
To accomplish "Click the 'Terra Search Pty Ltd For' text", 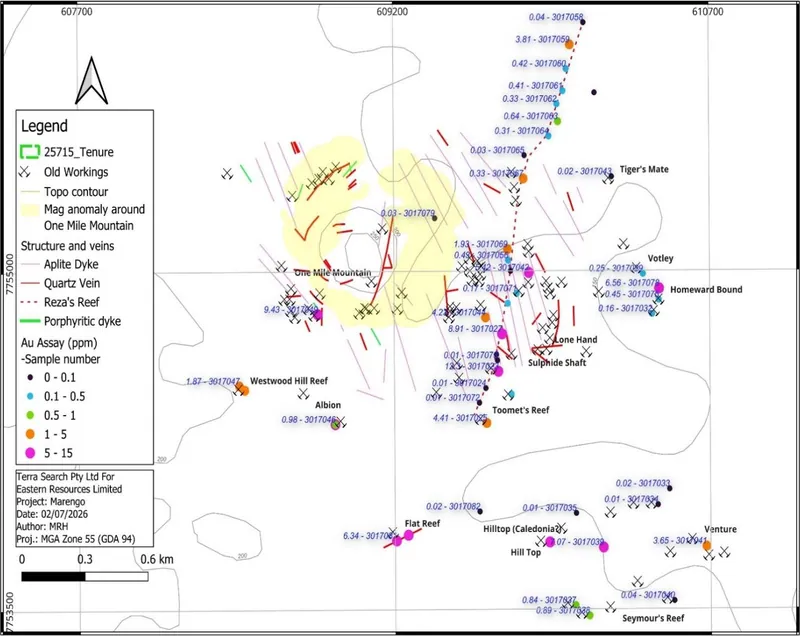I will coord(66,477).
